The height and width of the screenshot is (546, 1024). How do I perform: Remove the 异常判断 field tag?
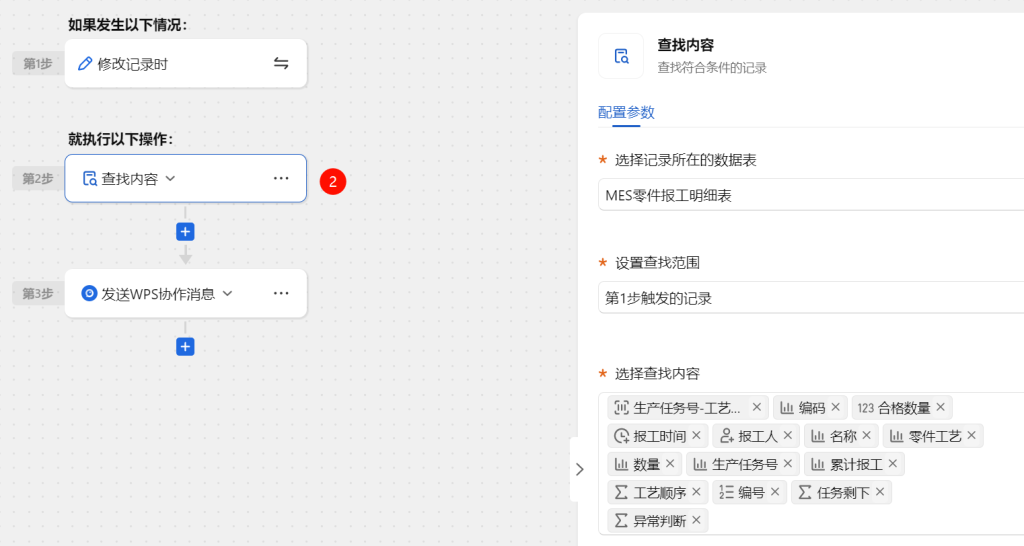click(x=696, y=520)
